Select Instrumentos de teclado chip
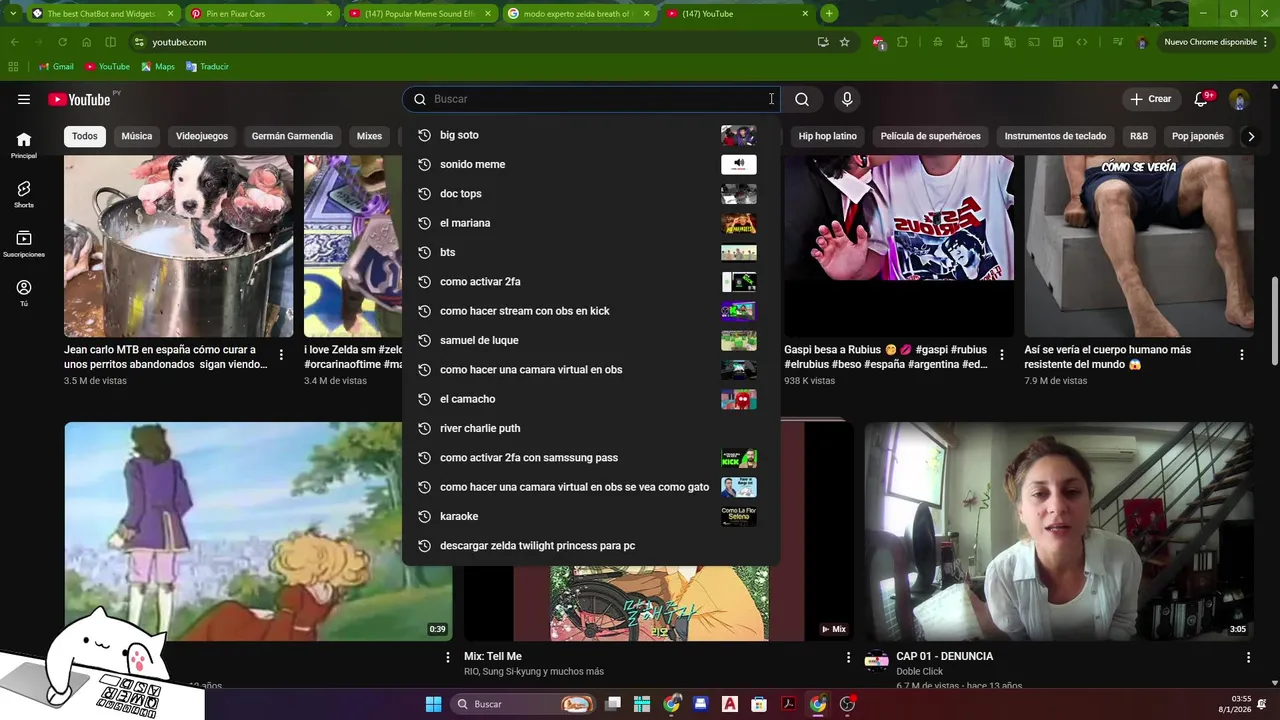 (1055, 136)
